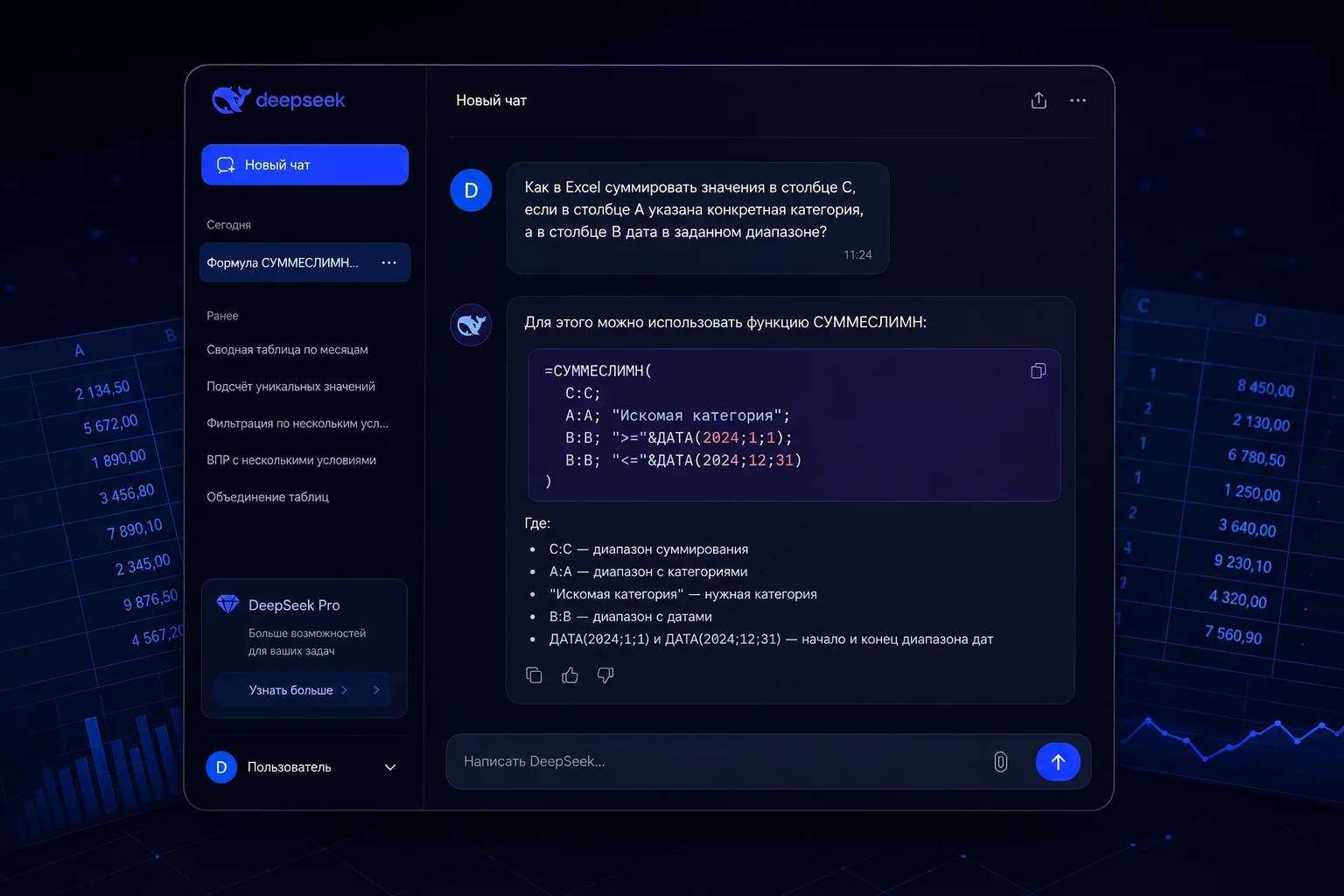
Task: Click the DeepSeek assistant avatar
Action: (471, 325)
